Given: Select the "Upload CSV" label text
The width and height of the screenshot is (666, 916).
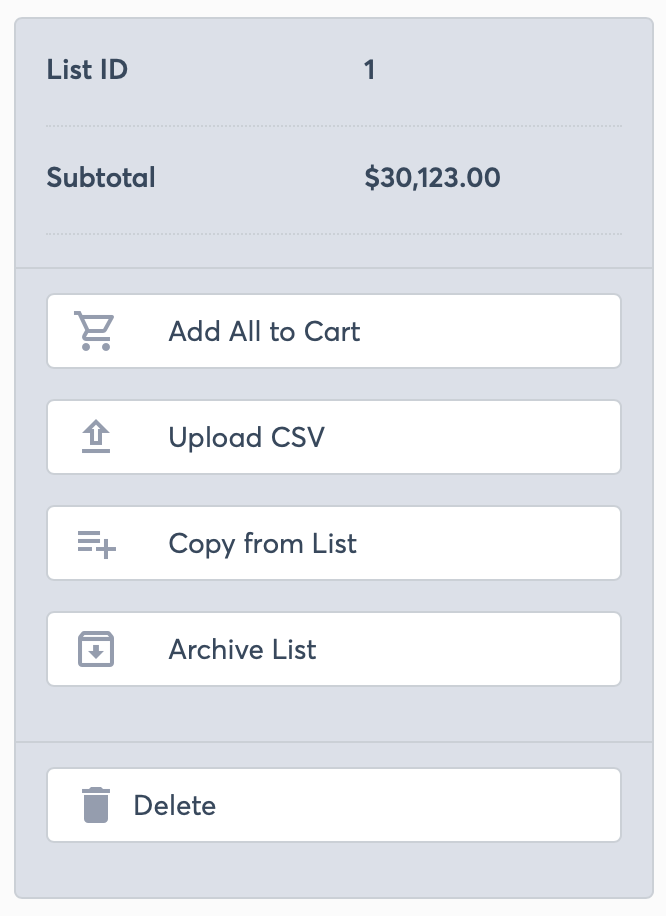Looking at the screenshot, I should (x=247, y=438).
